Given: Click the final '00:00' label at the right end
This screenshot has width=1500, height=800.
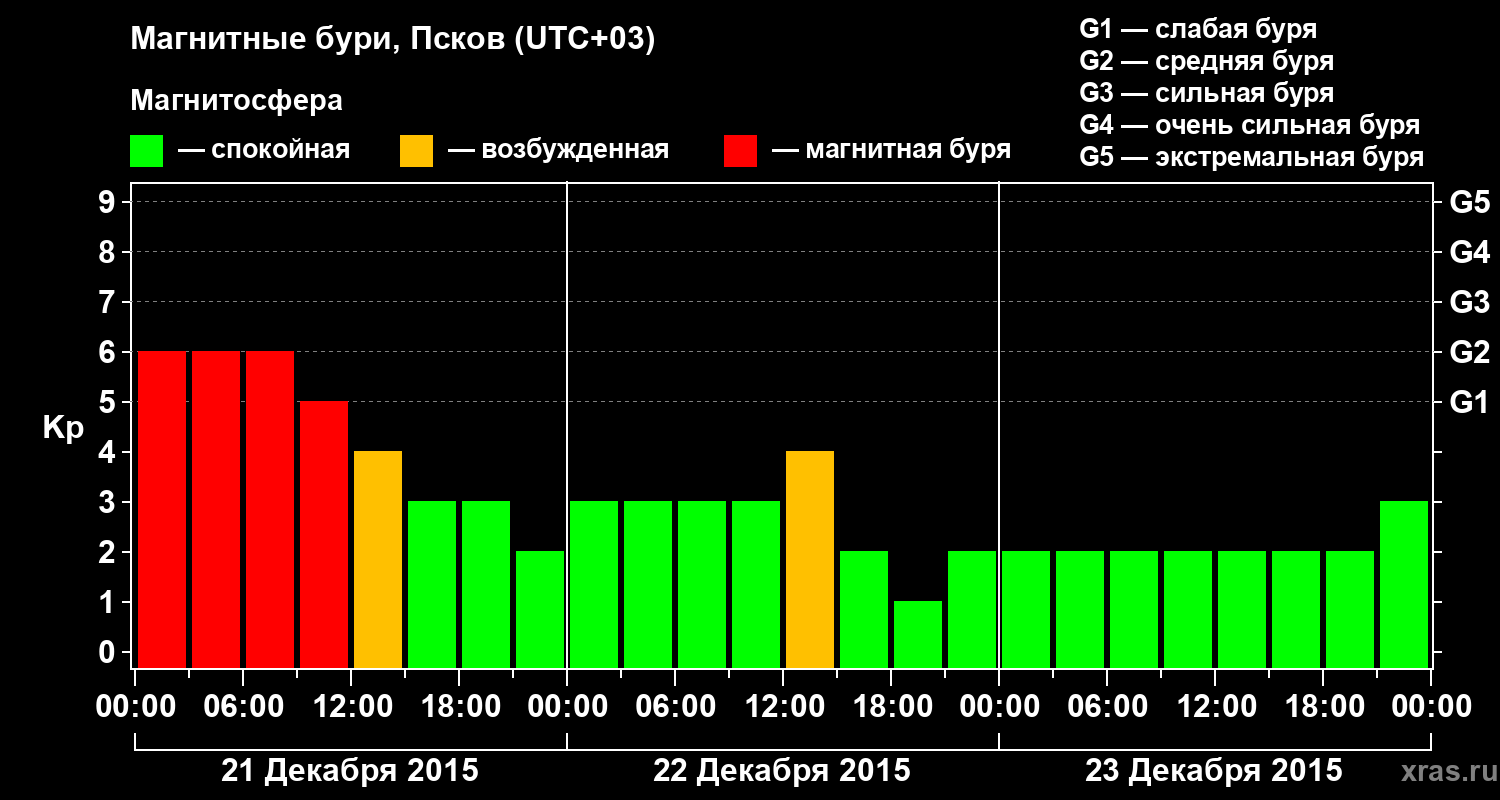Looking at the screenshot, I should coord(1431,707).
